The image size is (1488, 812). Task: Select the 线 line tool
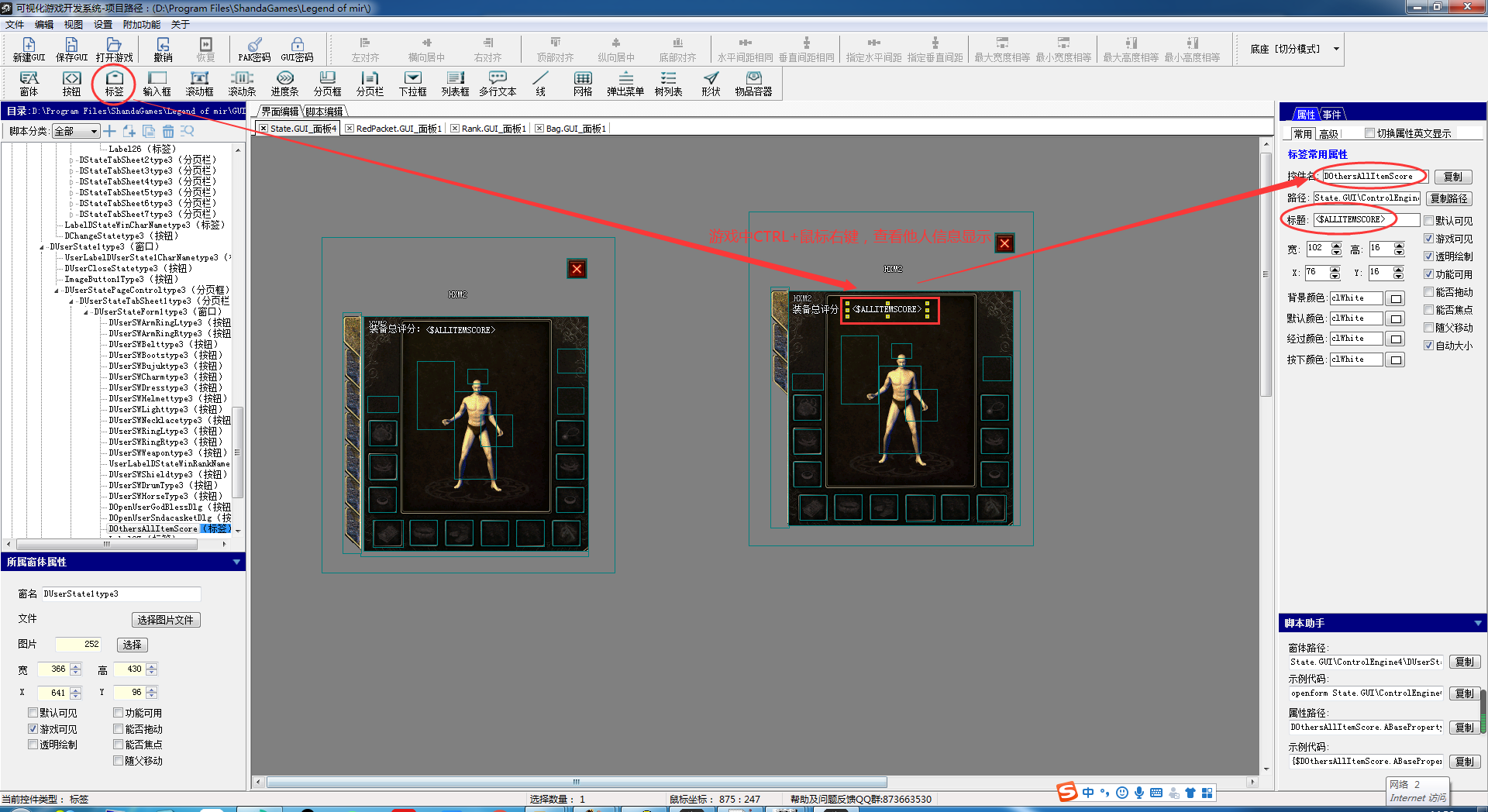point(540,84)
